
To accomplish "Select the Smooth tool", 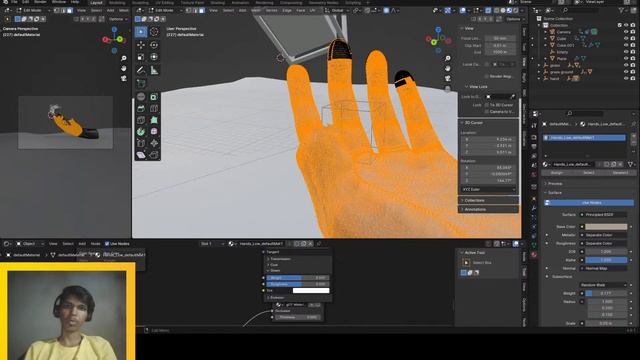I will 154,131.
